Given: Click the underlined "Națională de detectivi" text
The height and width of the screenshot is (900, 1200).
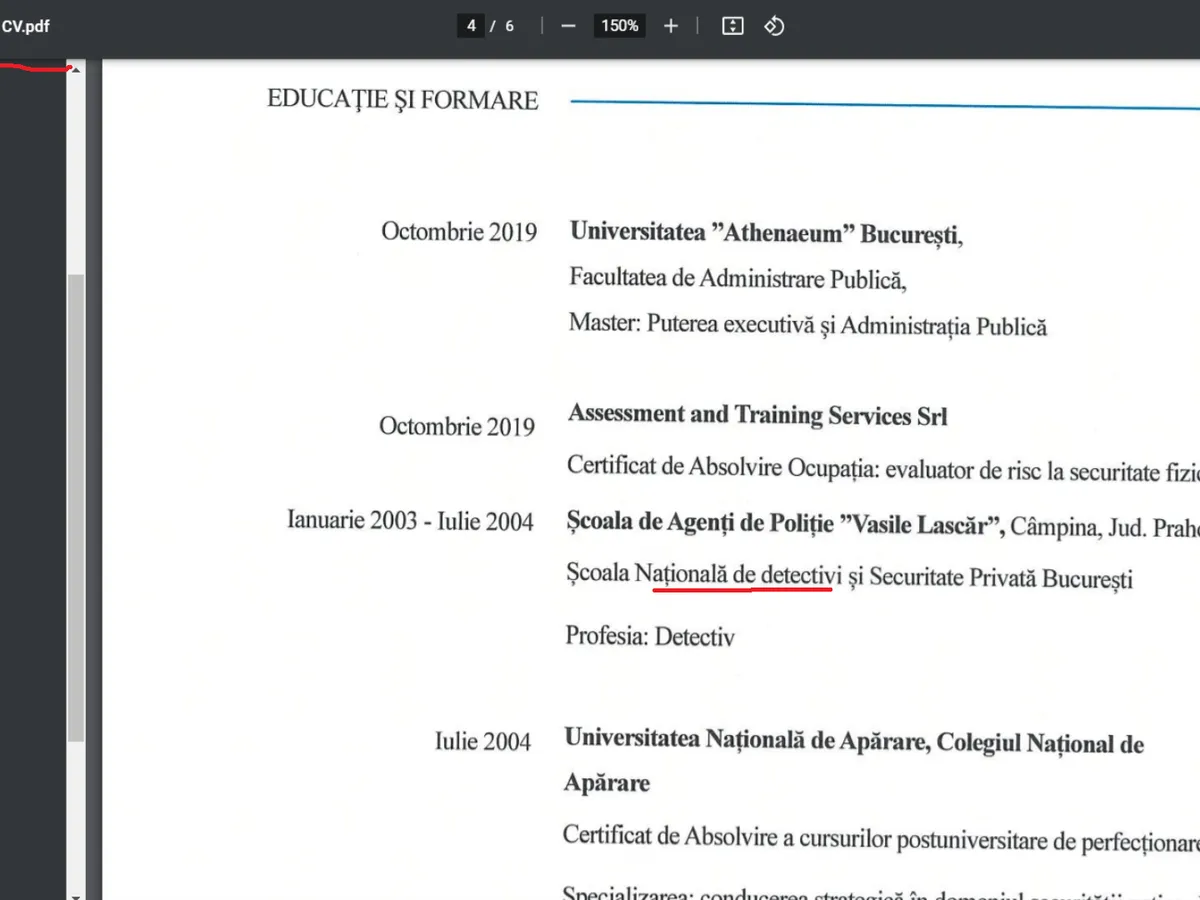Looking at the screenshot, I should [x=741, y=576].
